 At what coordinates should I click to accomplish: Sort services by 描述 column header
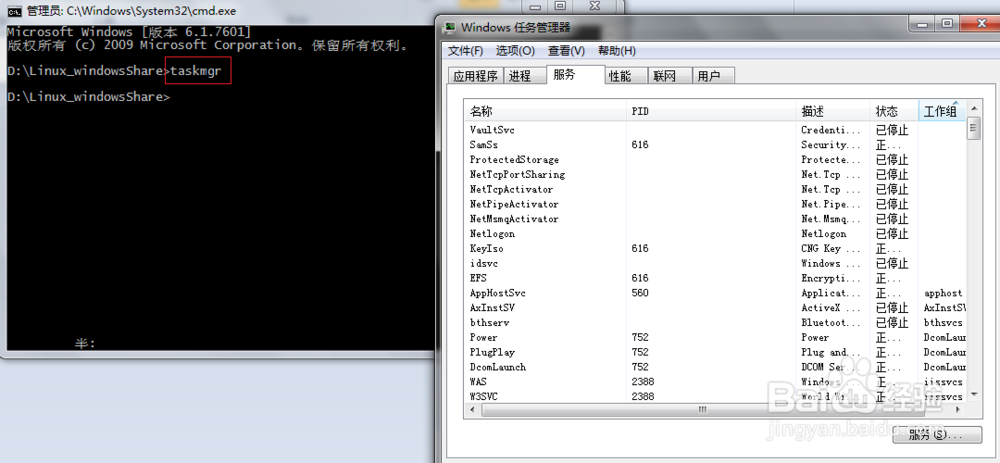(834, 112)
